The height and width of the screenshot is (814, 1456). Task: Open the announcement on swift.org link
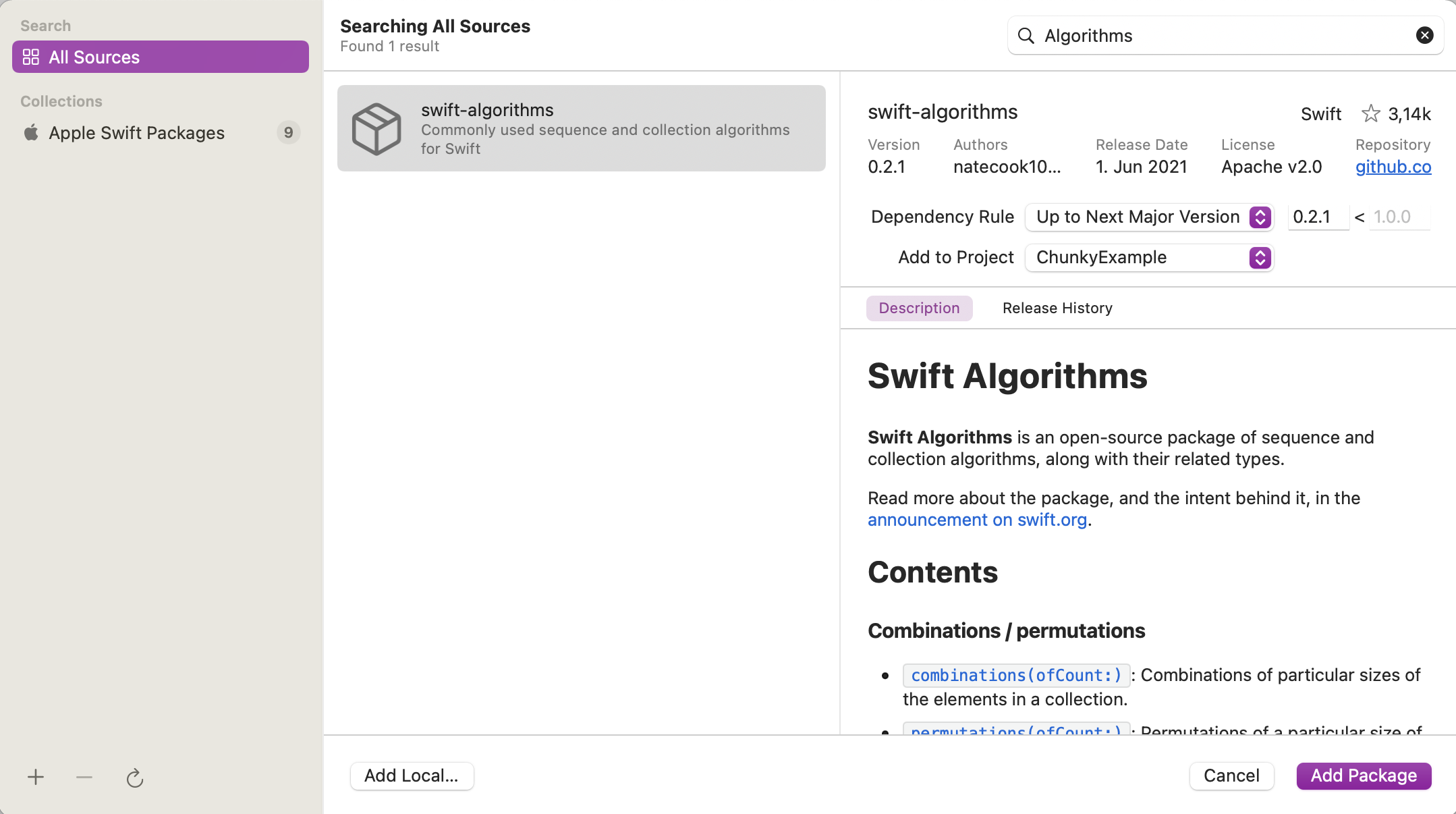coord(977,520)
